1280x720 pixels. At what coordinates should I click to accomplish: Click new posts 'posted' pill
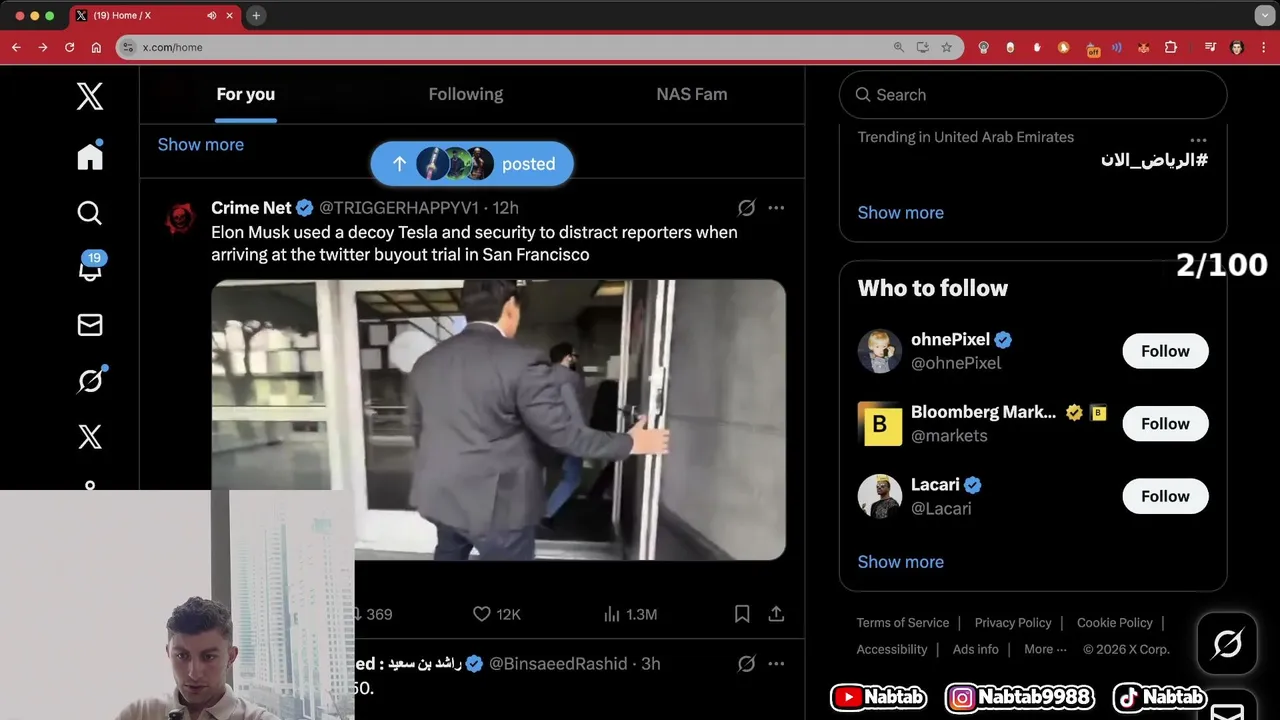pyautogui.click(x=472, y=164)
